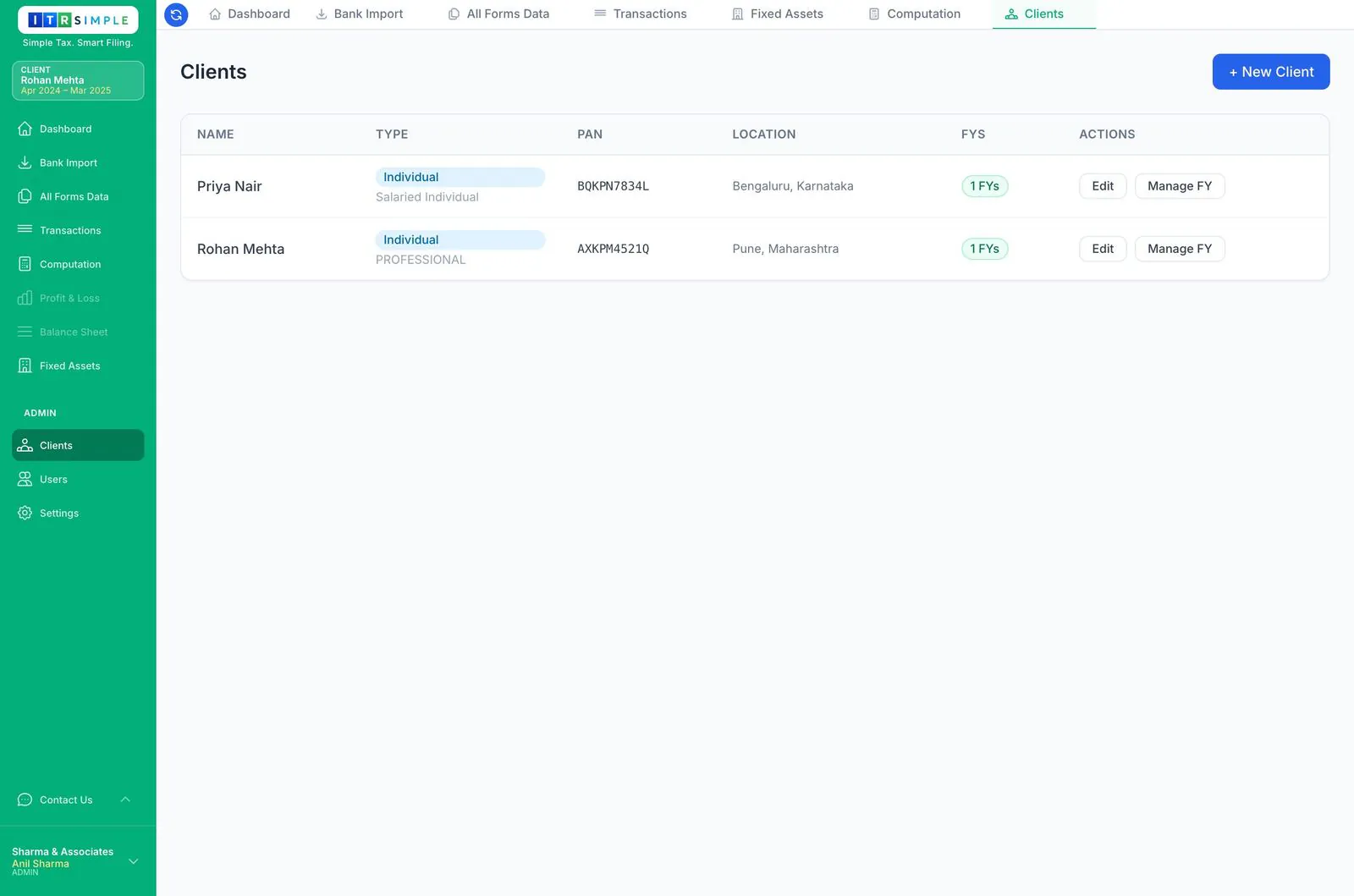Click the location Pune, Maharashtra
1354x896 pixels.
(785, 249)
